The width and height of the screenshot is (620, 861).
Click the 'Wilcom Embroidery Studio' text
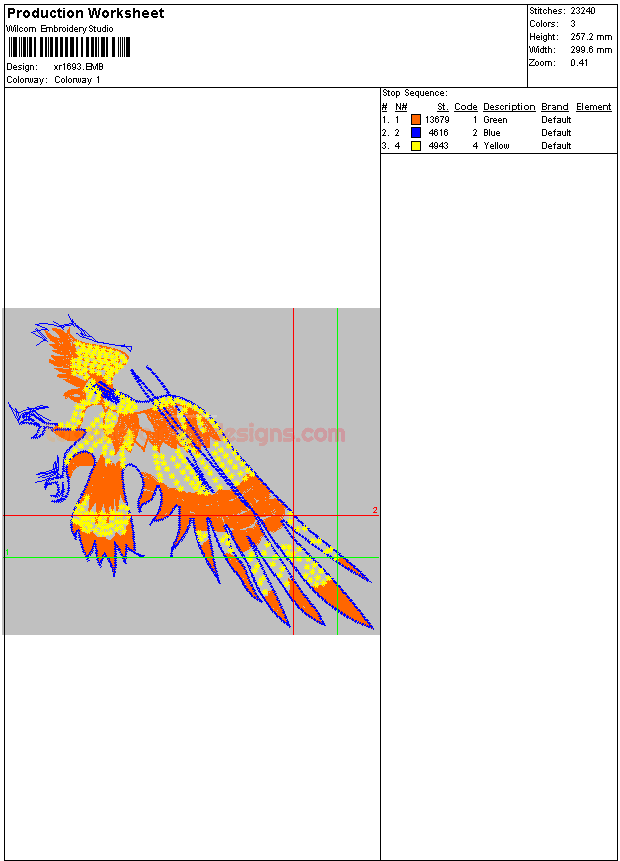[x=60, y=29]
